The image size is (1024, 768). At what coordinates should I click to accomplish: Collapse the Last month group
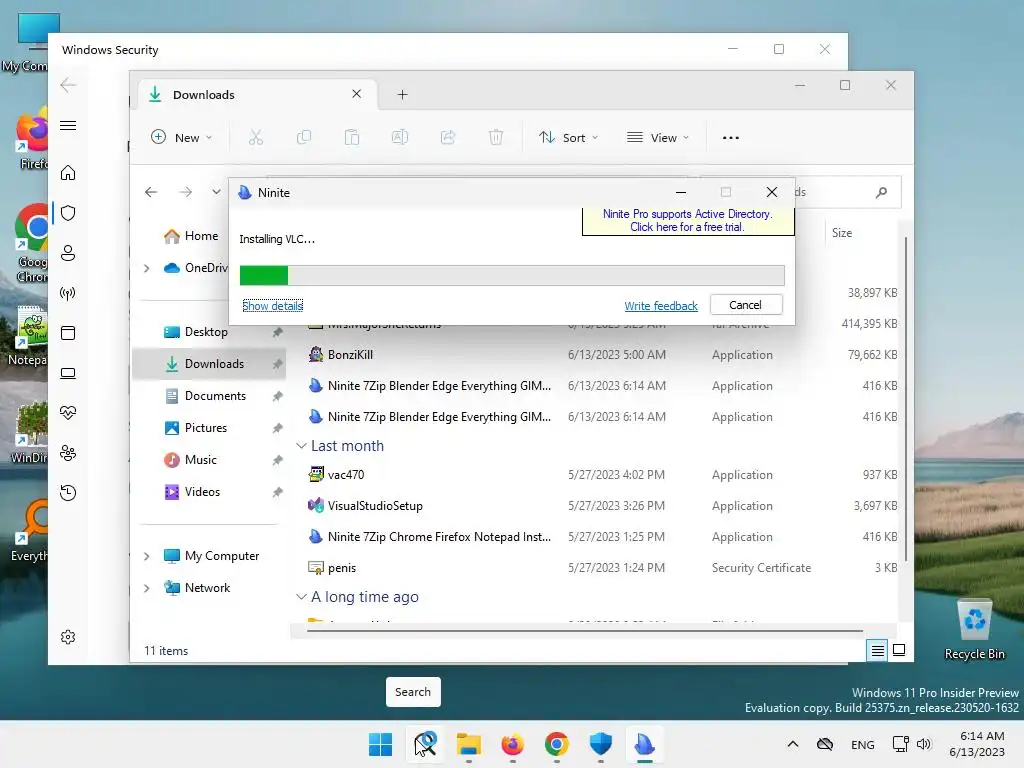coord(301,446)
